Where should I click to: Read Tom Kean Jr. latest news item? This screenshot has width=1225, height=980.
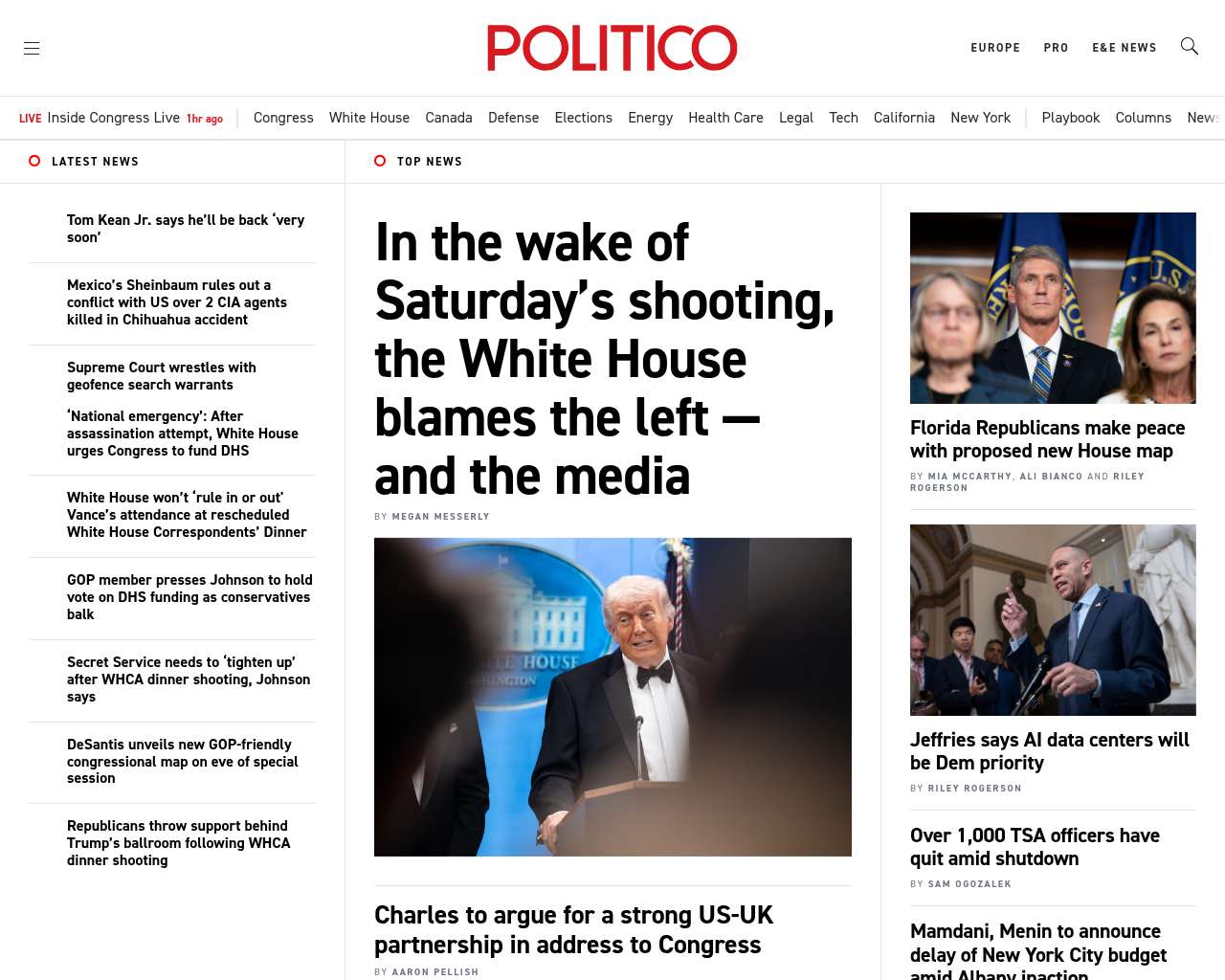tap(186, 229)
